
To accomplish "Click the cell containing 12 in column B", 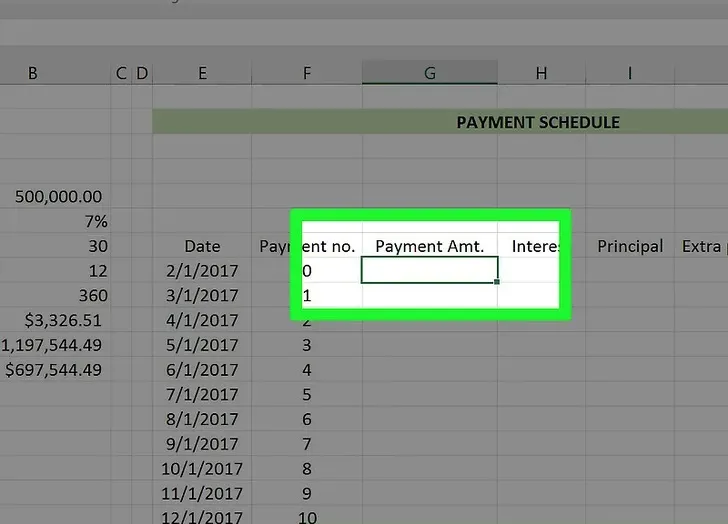I will pyautogui.click(x=55, y=271).
